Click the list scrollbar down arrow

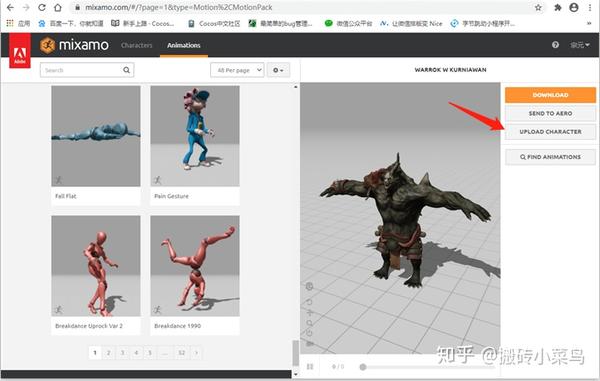[x=295, y=374]
